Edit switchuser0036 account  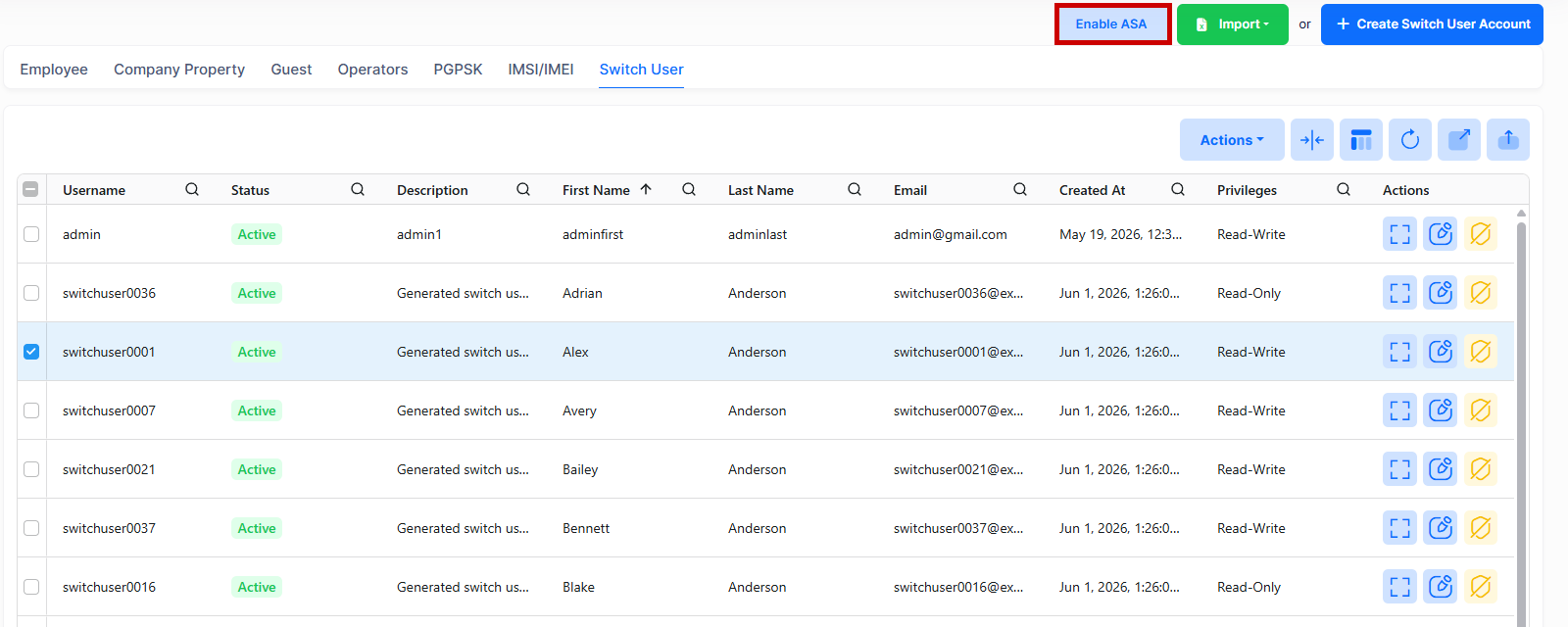(x=1441, y=293)
